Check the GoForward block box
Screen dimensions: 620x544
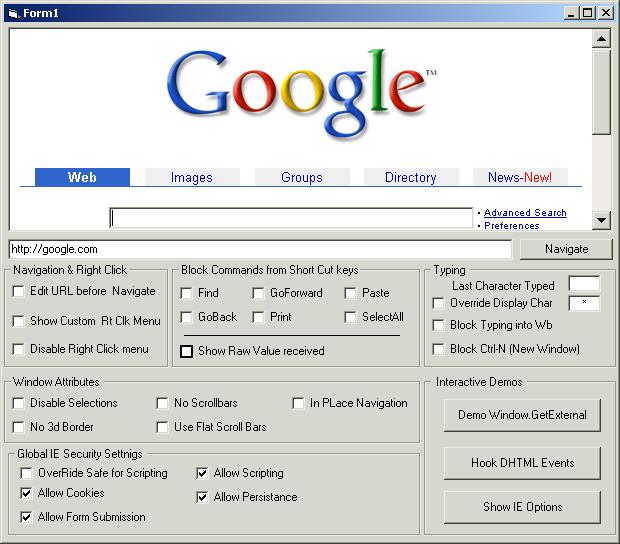(258, 293)
